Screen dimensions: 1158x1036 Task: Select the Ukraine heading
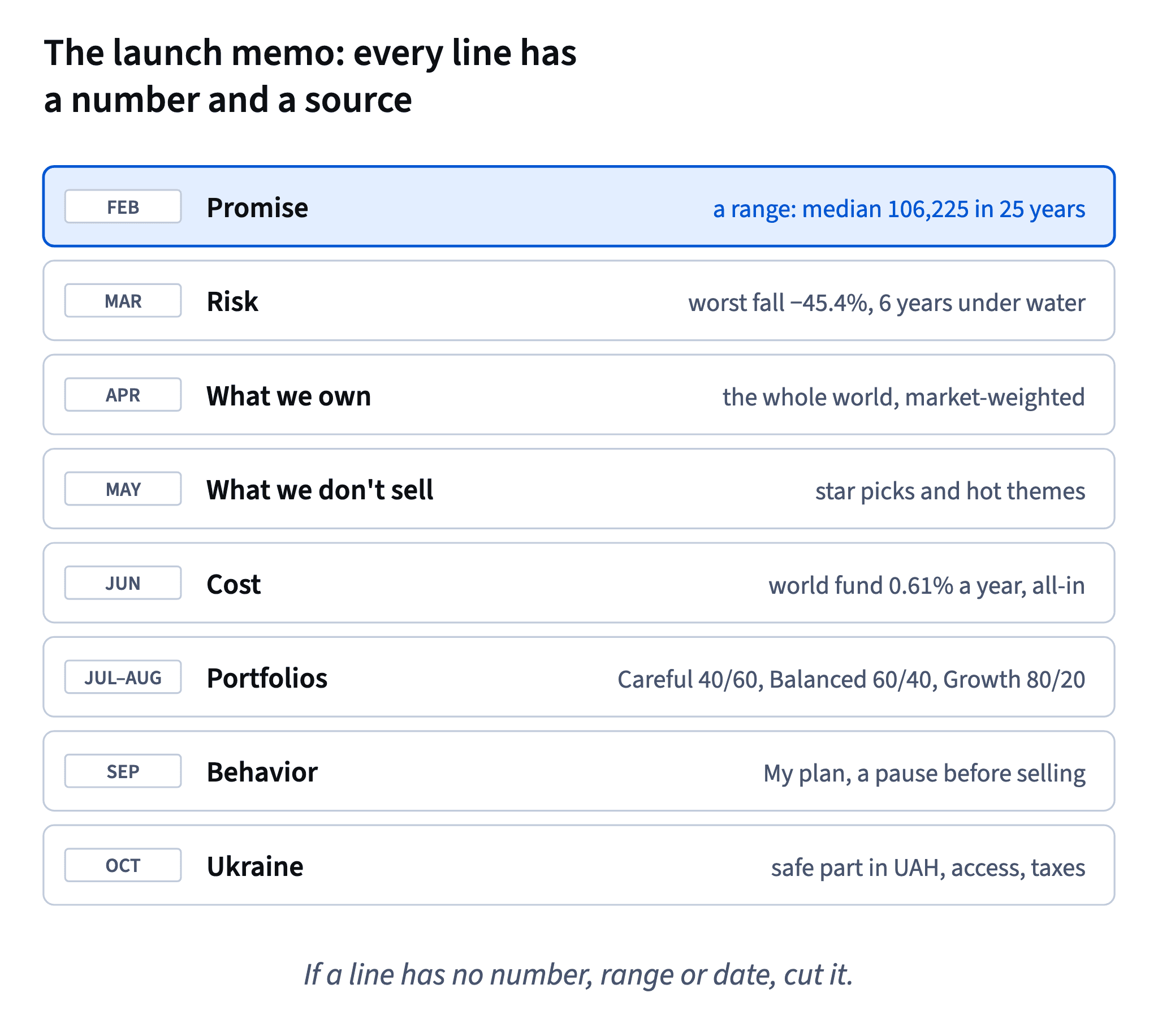pos(255,866)
